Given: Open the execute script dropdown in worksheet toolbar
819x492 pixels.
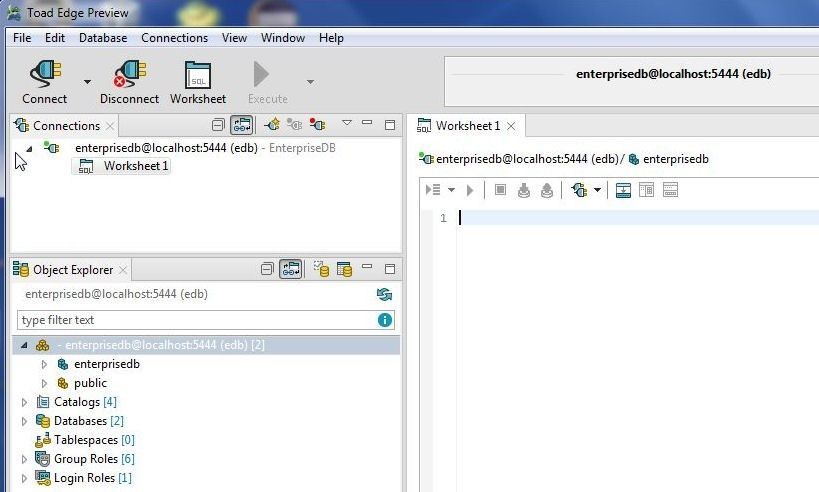Looking at the screenshot, I should [451, 190].
